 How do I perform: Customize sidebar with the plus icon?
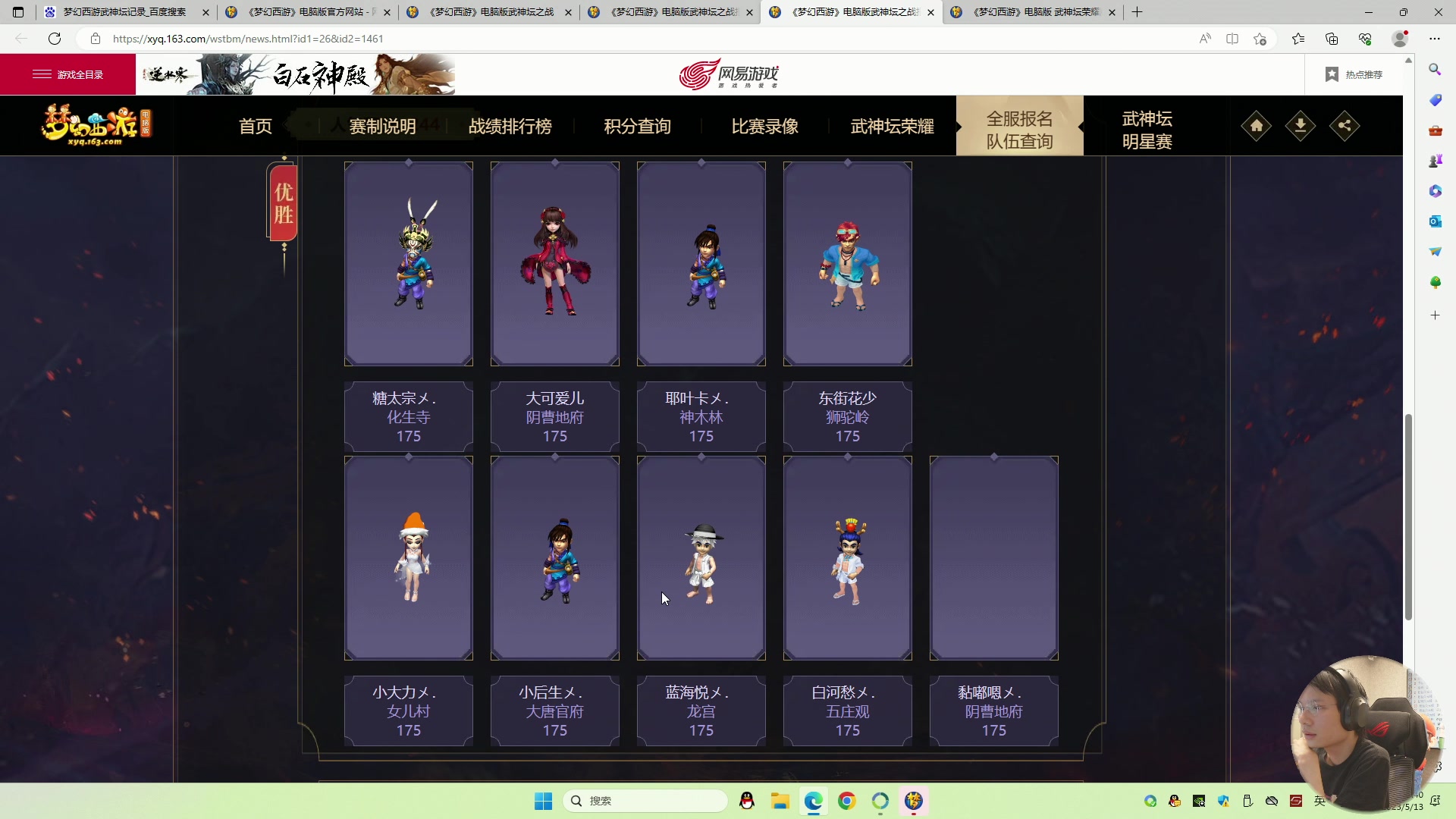1435,315
